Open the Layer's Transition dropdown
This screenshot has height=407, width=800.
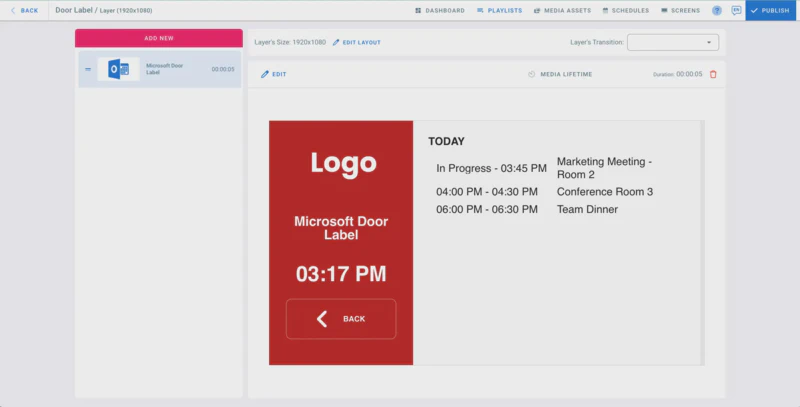coord(673,43)
